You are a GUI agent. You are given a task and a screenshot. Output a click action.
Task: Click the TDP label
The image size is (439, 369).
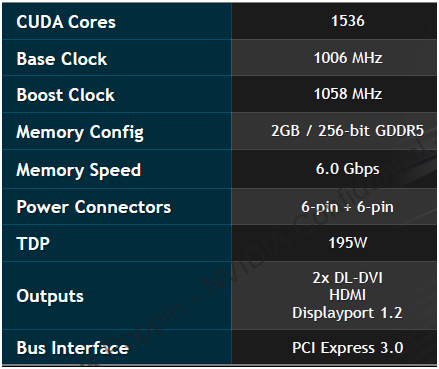[x=33, y=244]
